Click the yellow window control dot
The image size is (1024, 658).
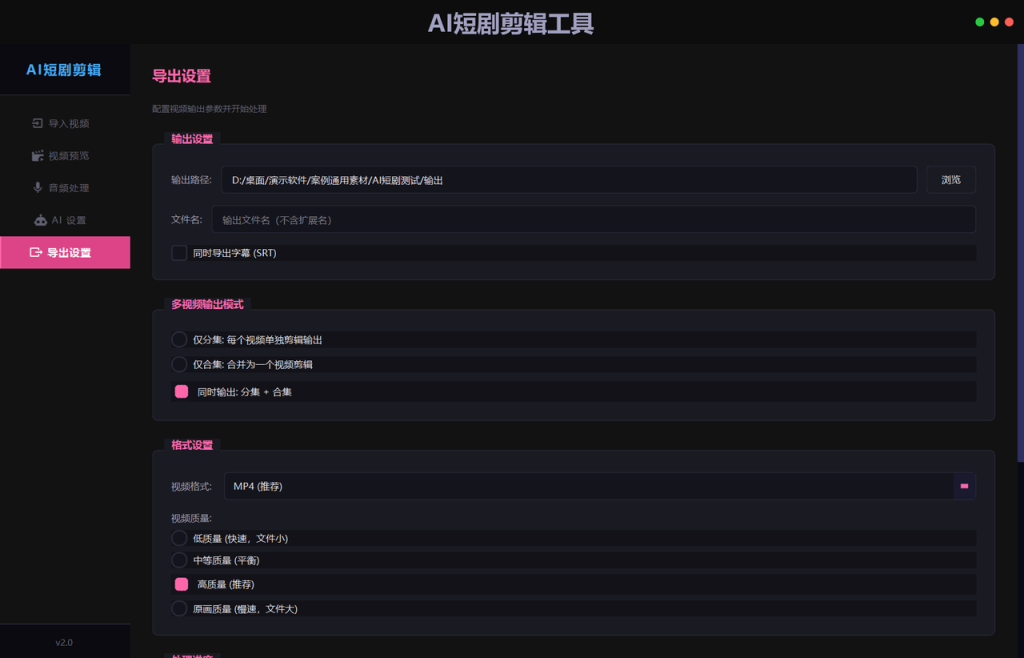pos(994,22)
